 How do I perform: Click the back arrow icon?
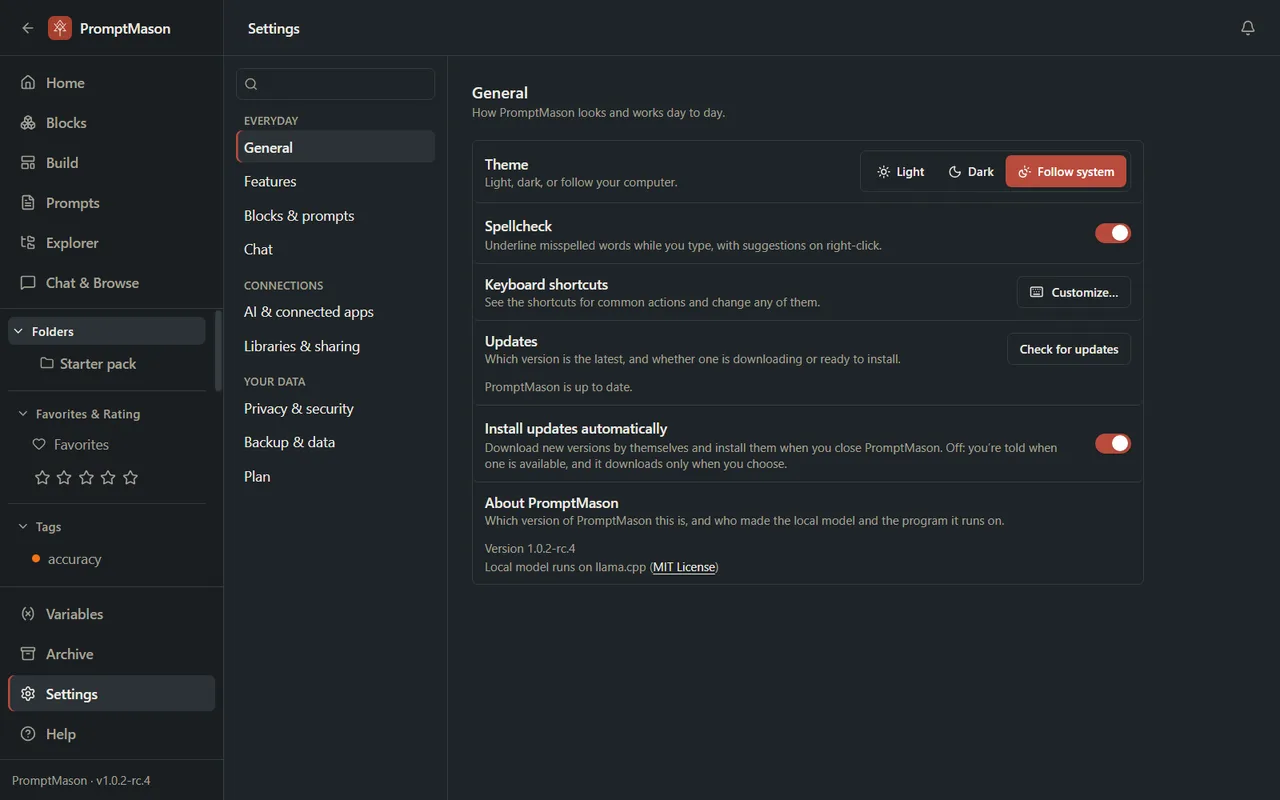[28, 28]
